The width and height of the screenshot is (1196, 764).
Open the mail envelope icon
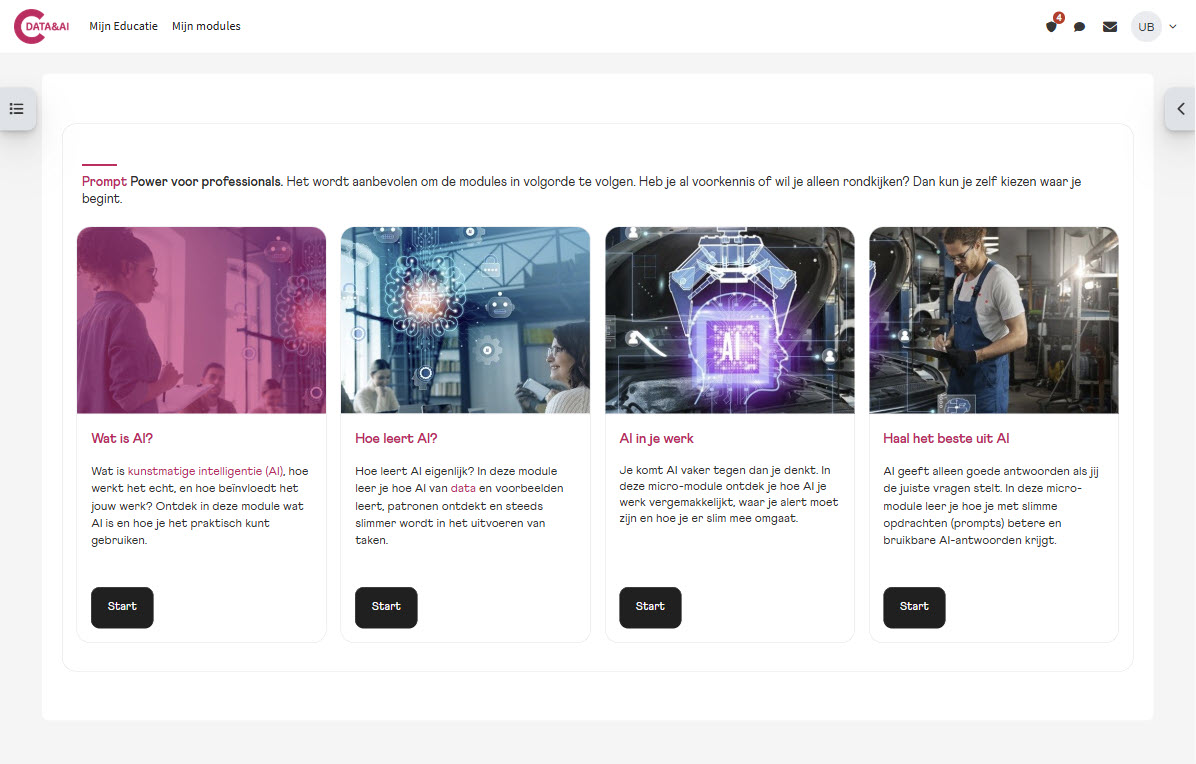(1110, 27)
